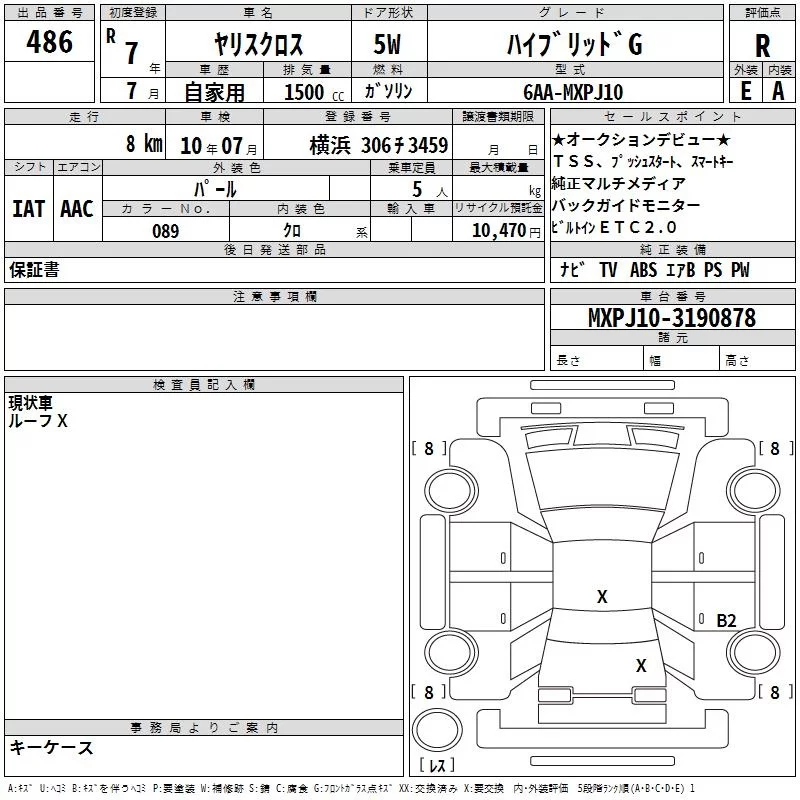The height and width of the screenshot is (800, 800).
Task: Select the 幅 dimension cell
Action: coord(681,360)
